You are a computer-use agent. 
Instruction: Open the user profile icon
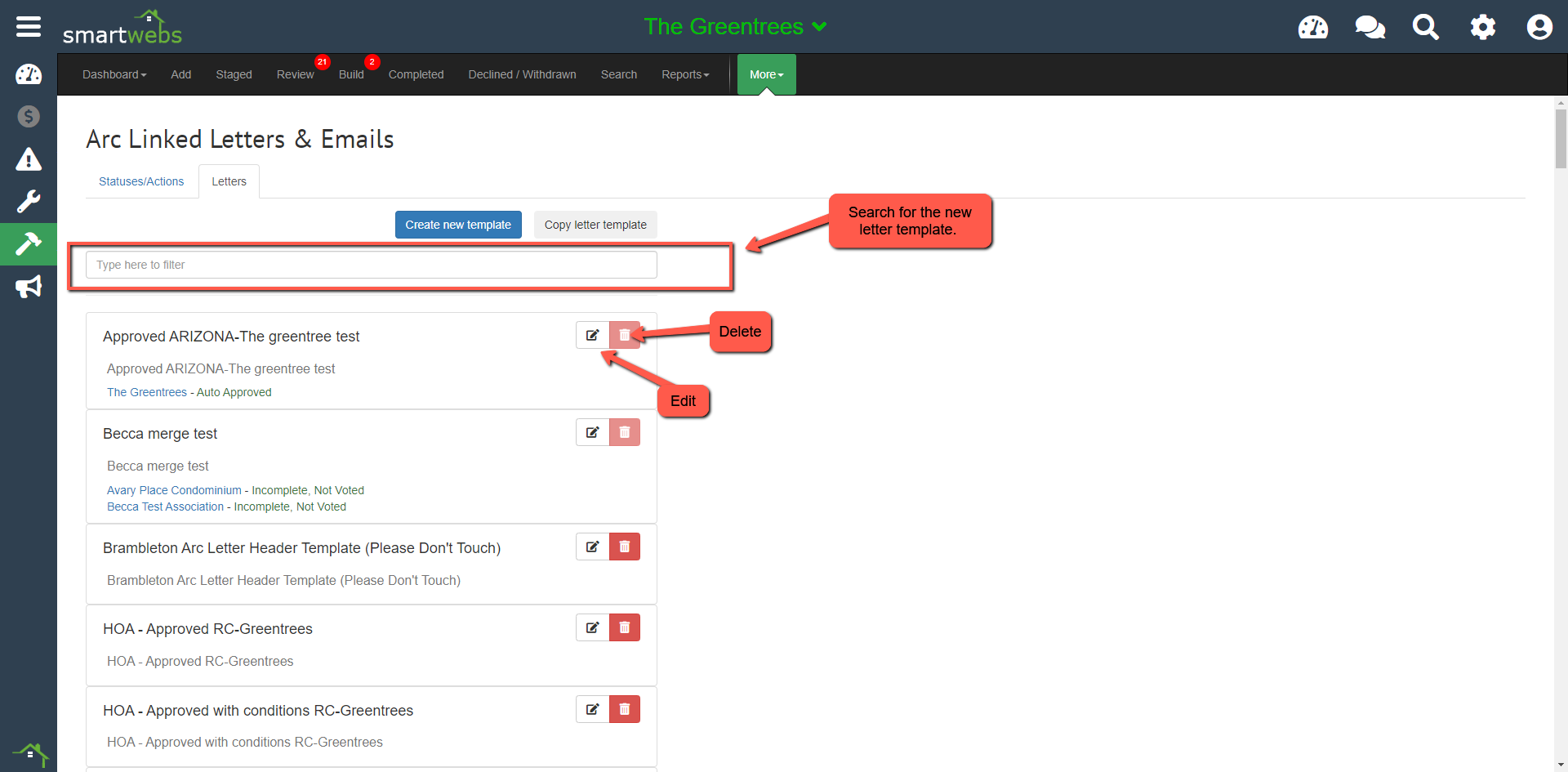click(1539, 27)
